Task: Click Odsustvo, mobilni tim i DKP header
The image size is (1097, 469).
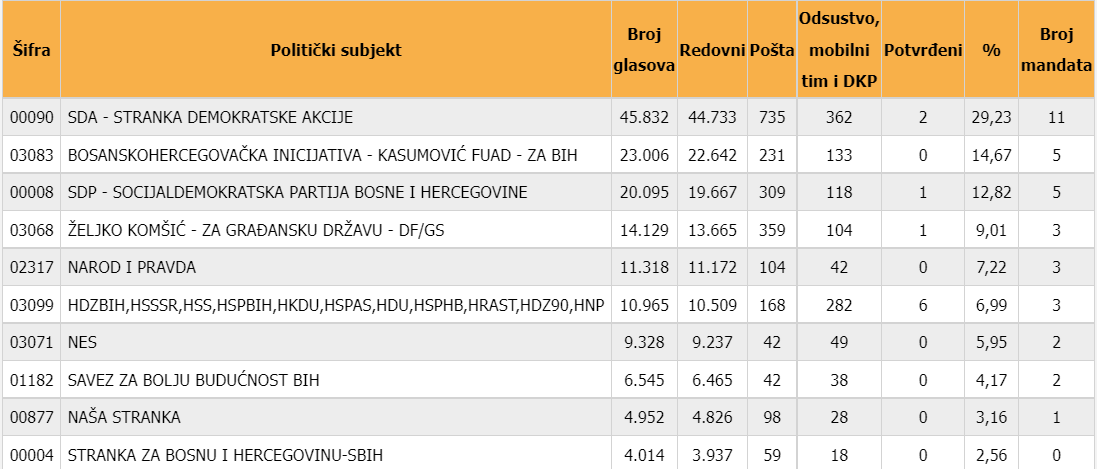Action: click(x=839, y=49)
